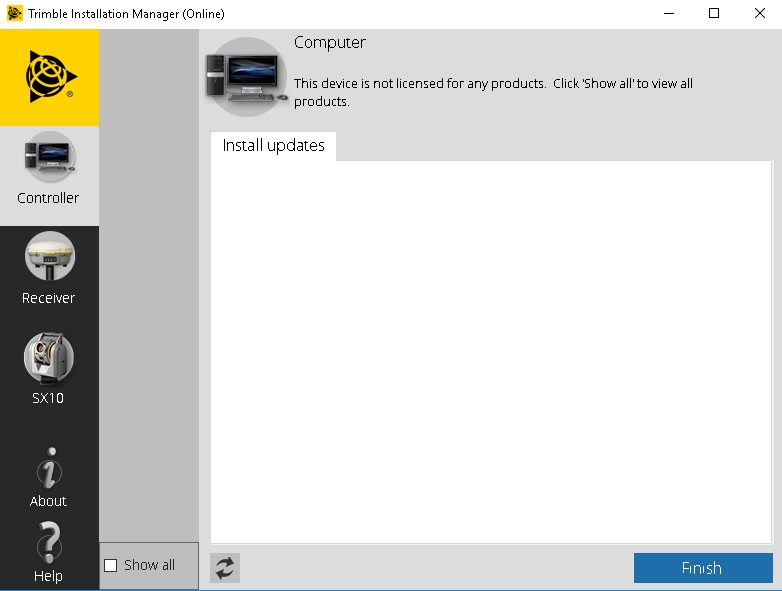782x591 pixels.
Task: Click the 'not licensed for any products' message
Action: pos(493,92)
